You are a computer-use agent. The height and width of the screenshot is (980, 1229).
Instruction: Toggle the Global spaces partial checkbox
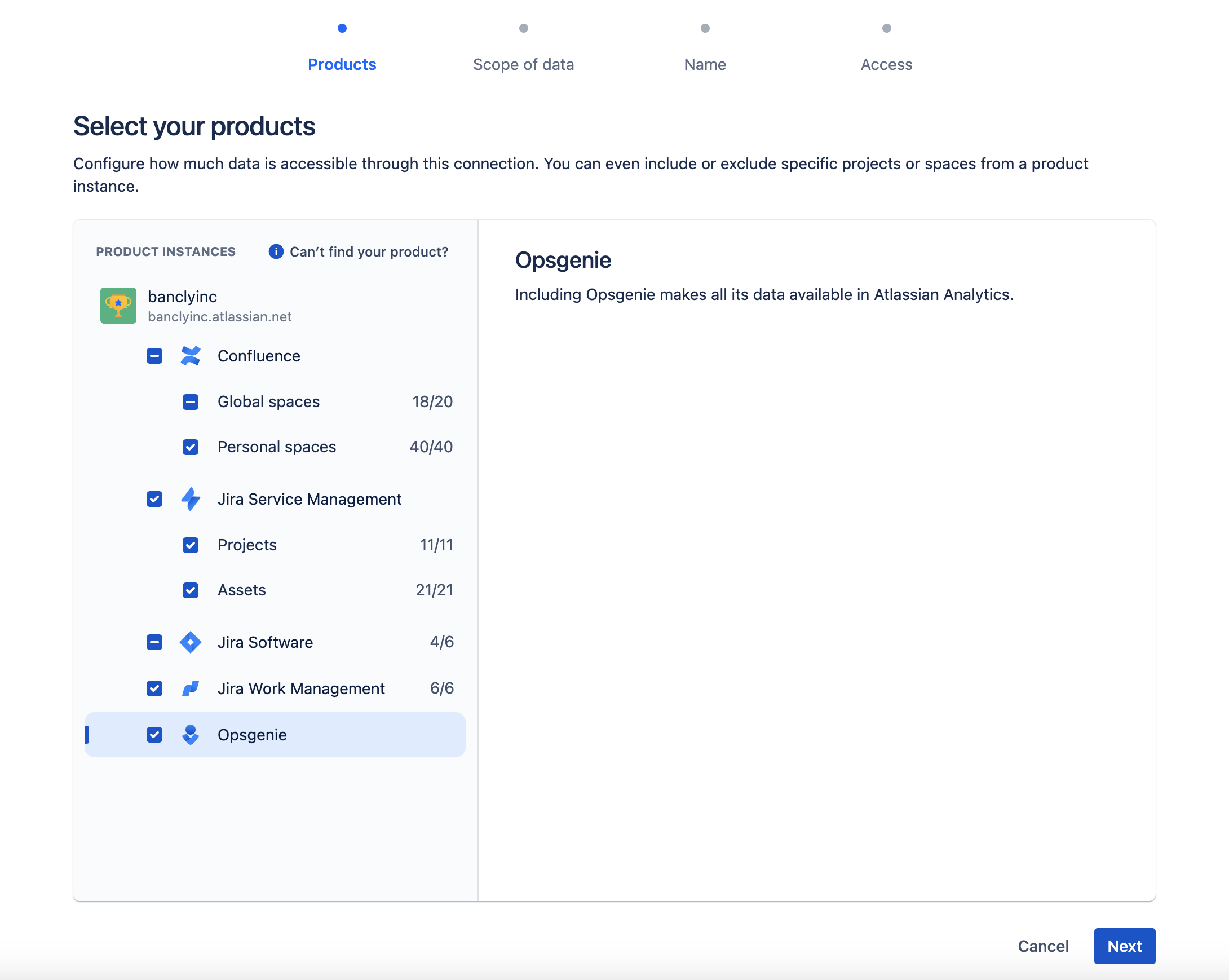pyautogui.click(x=191, y=401)
